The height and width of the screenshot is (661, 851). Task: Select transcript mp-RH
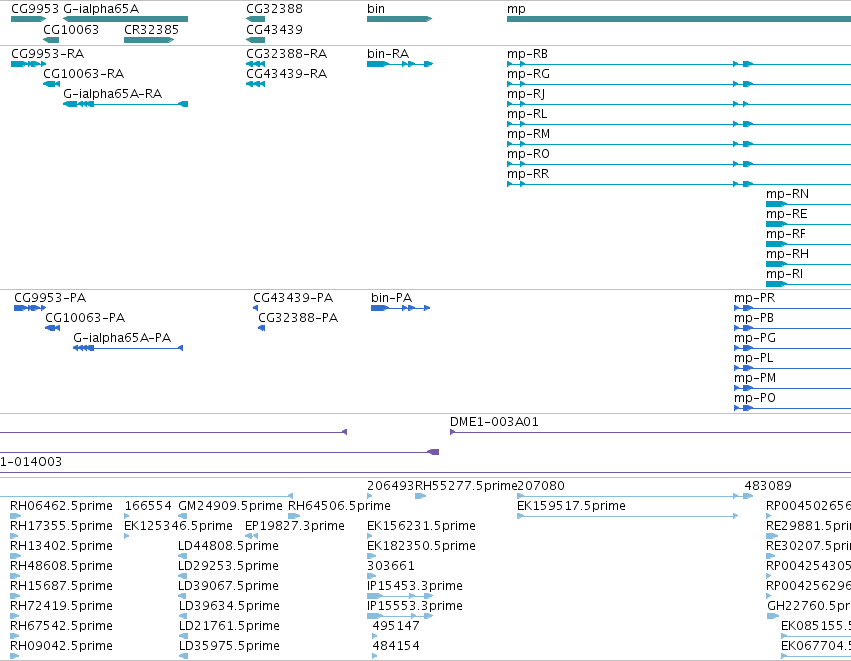point(808,264)
